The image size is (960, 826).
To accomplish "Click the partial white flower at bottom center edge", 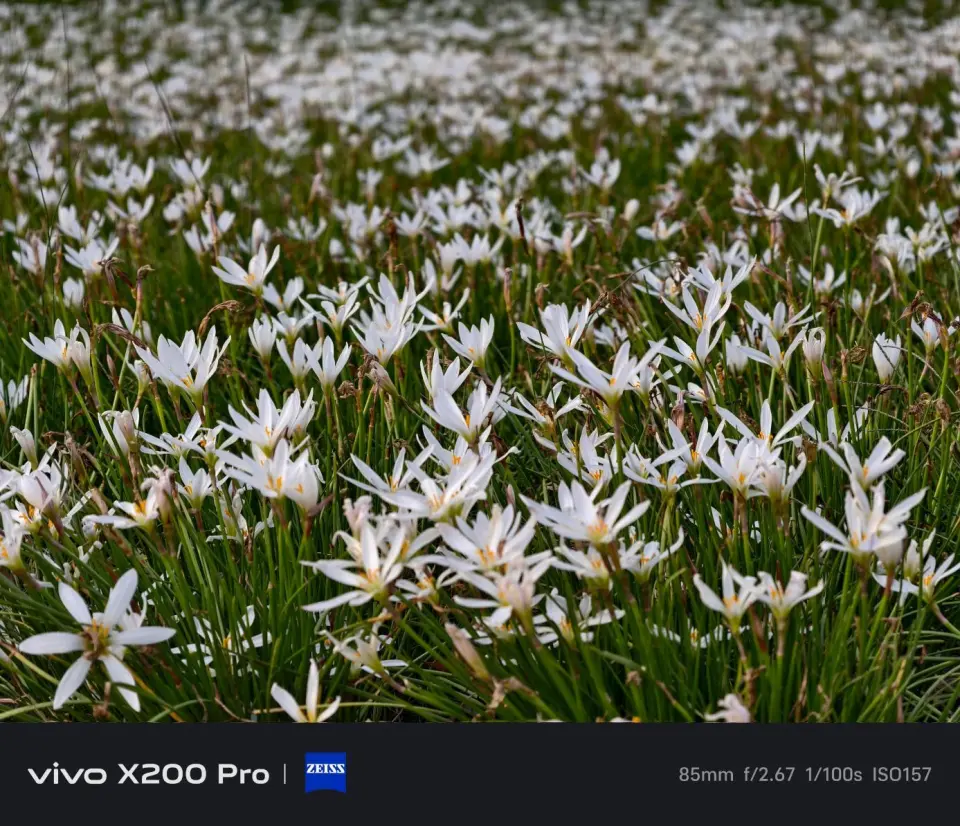I will point(307,697).
